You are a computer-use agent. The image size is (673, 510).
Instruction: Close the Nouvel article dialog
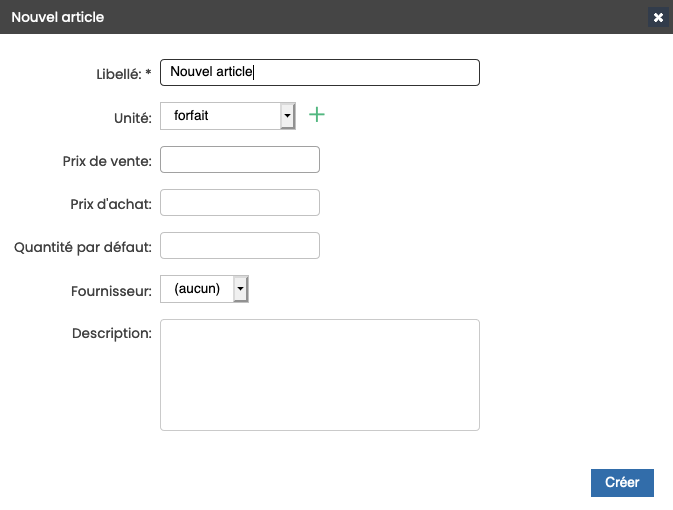pos(658,17)
